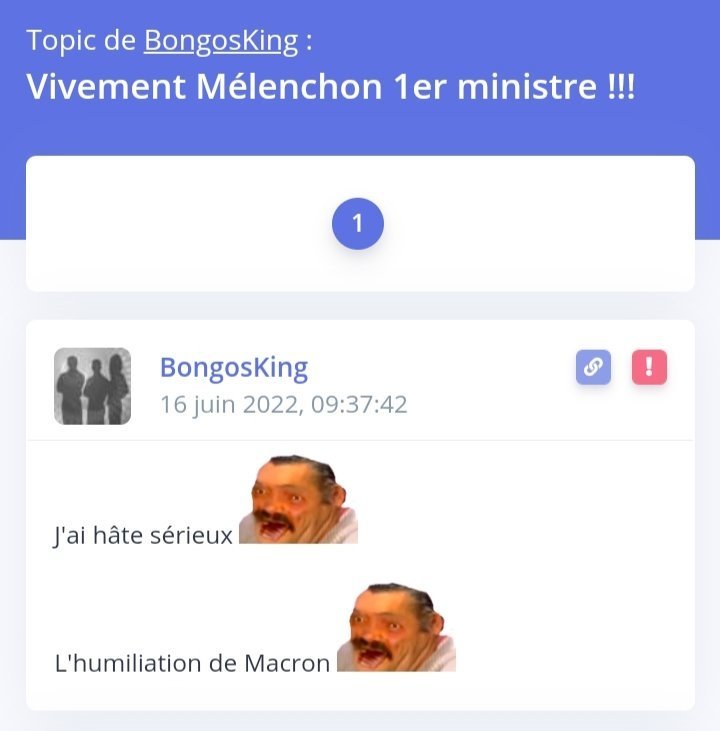
Task: Open the laughing sticker after "J'ai hâte sérieux"
Action: [298, 499]
